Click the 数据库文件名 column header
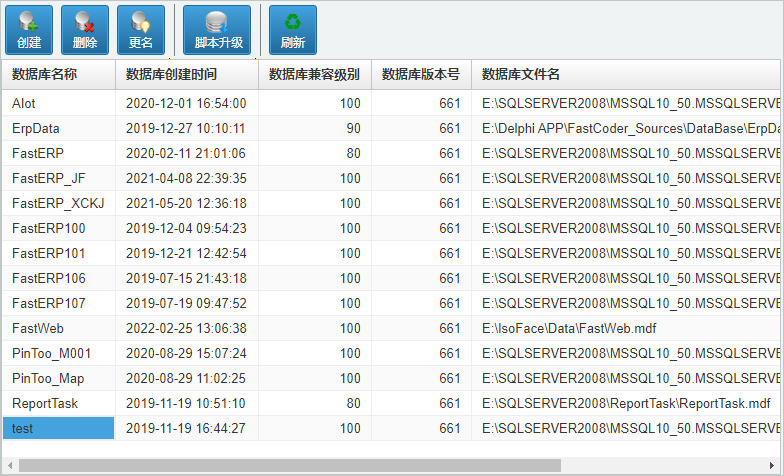The width and height of the screenshot is (784, 476). click(x=626, y=74)
